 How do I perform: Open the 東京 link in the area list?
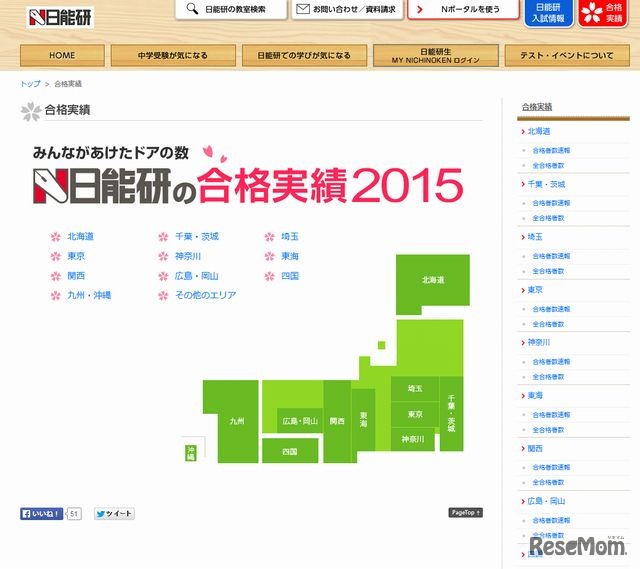[76, 256]
